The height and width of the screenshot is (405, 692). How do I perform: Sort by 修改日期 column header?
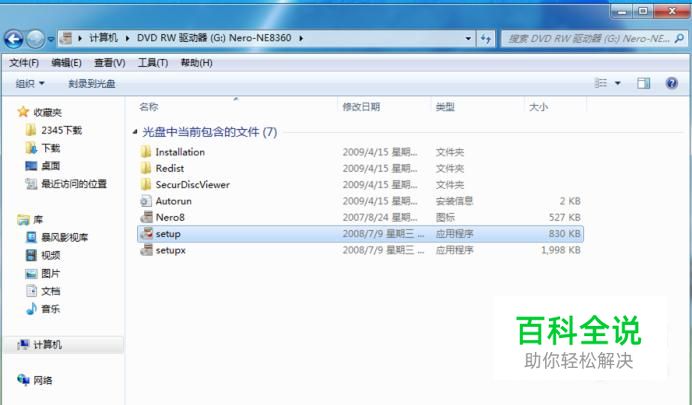[x=361, y=107]
